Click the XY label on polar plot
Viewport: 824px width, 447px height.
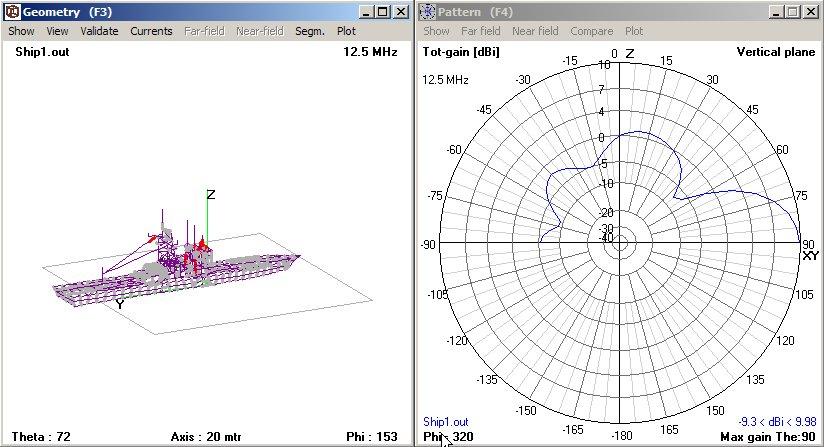811,256
